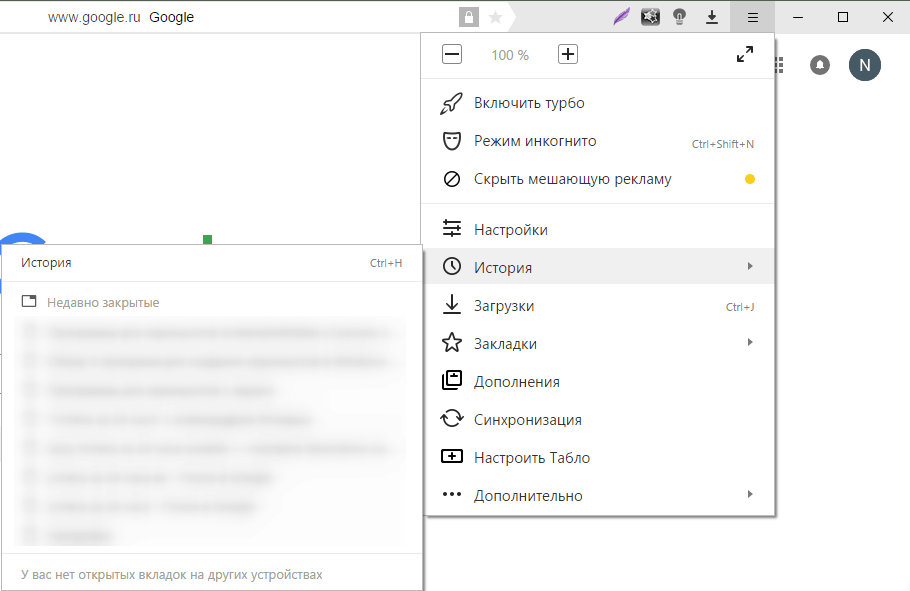Click the download arrow icon beside Загрузки

452,305
